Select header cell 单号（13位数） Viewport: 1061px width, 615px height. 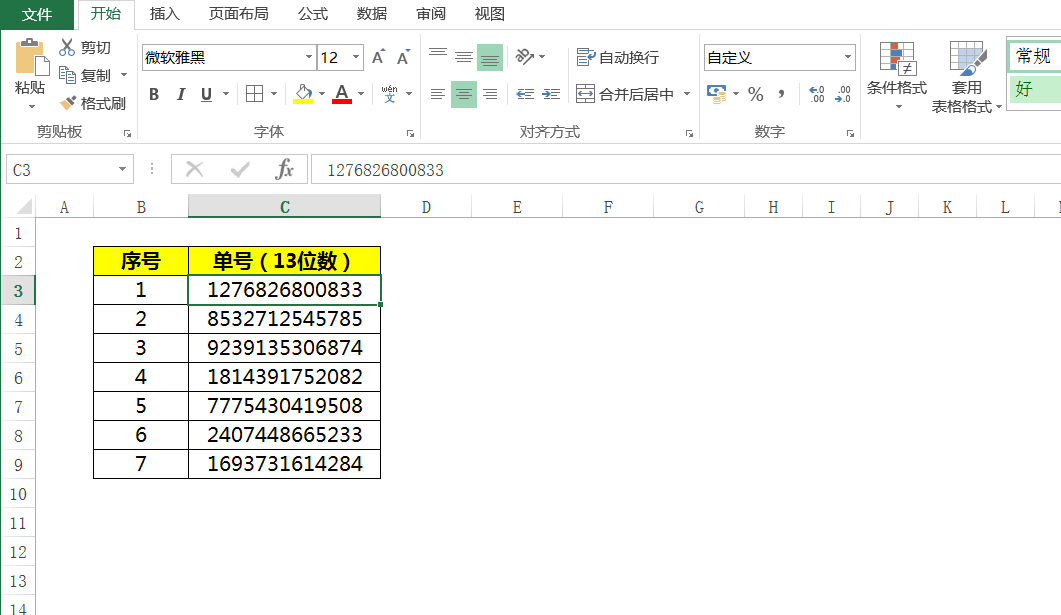click(285, 260)
